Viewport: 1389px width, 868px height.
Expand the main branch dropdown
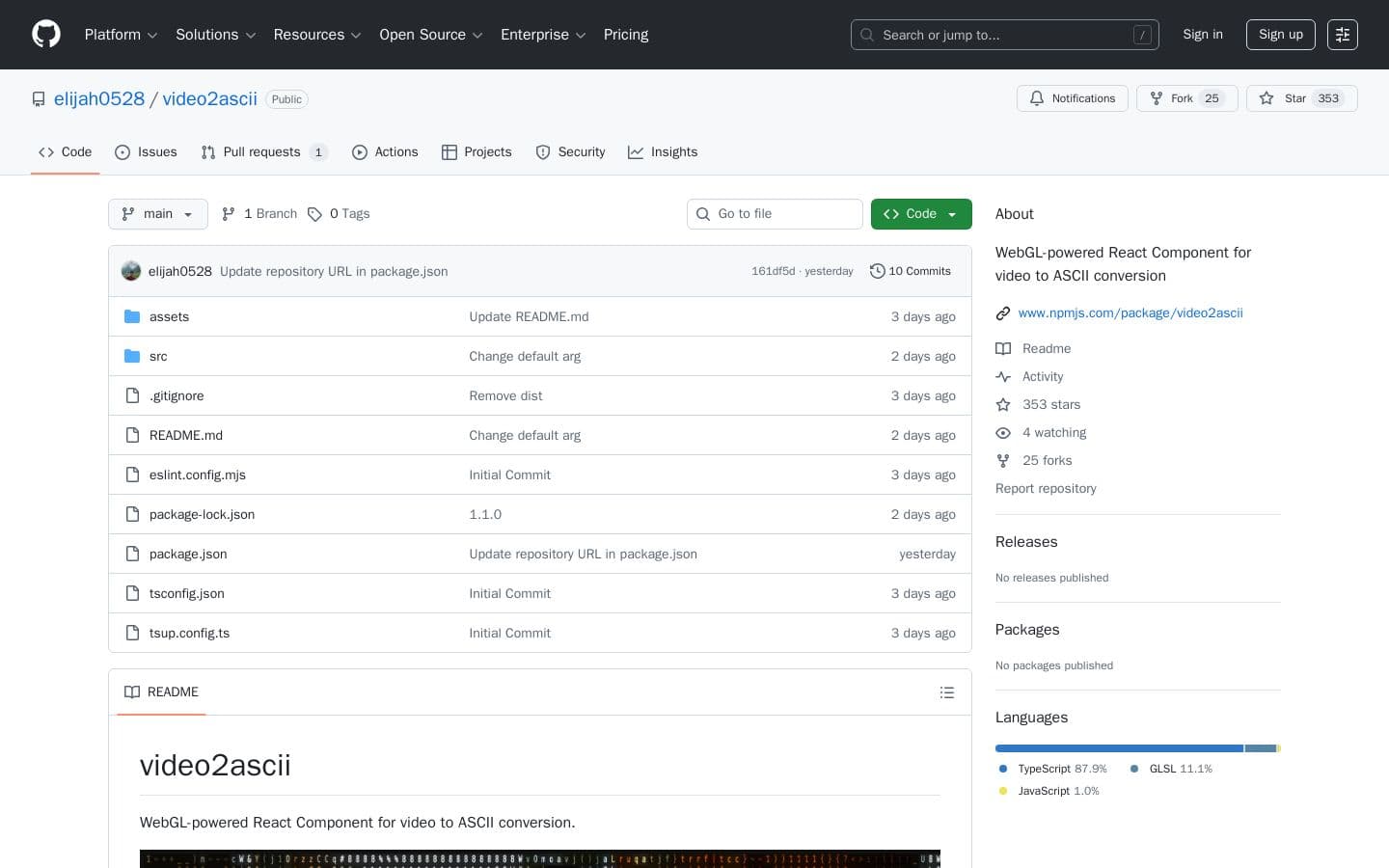point(158,214)
